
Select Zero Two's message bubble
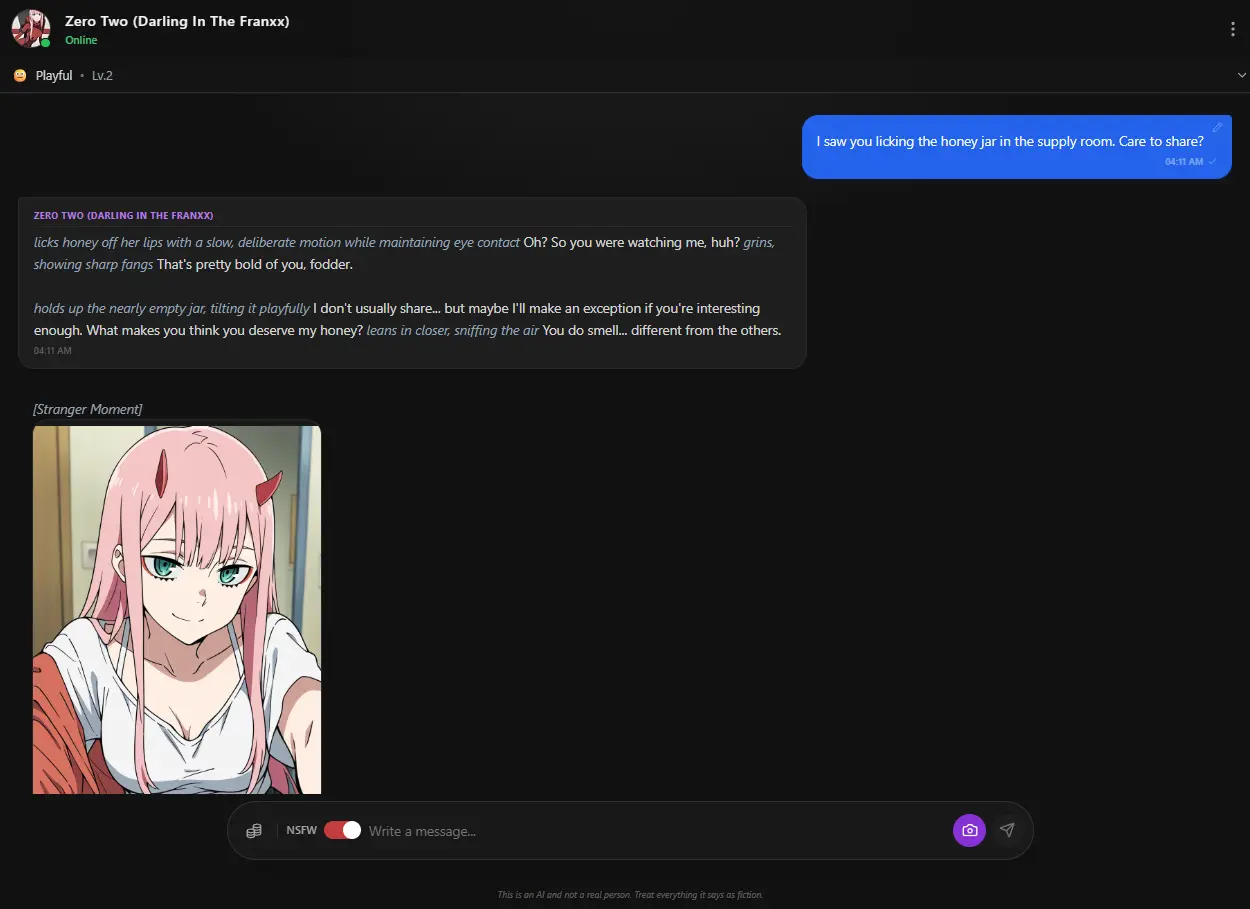click(410, 285)
